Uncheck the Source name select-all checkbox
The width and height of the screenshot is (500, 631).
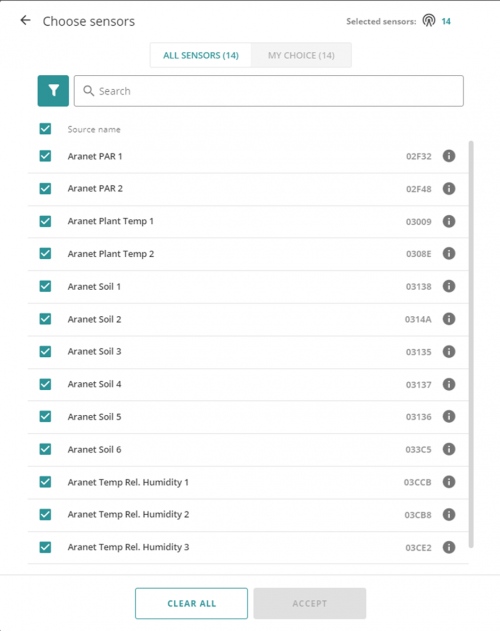click(45, 129)
